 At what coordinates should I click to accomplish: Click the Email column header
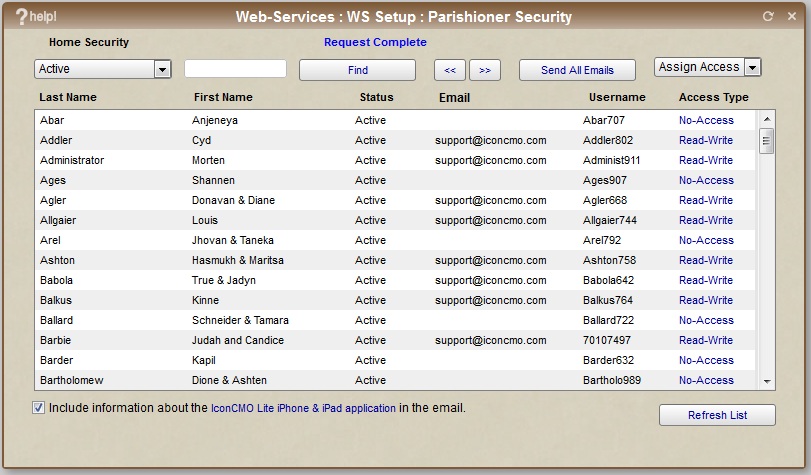click(454, 98)
